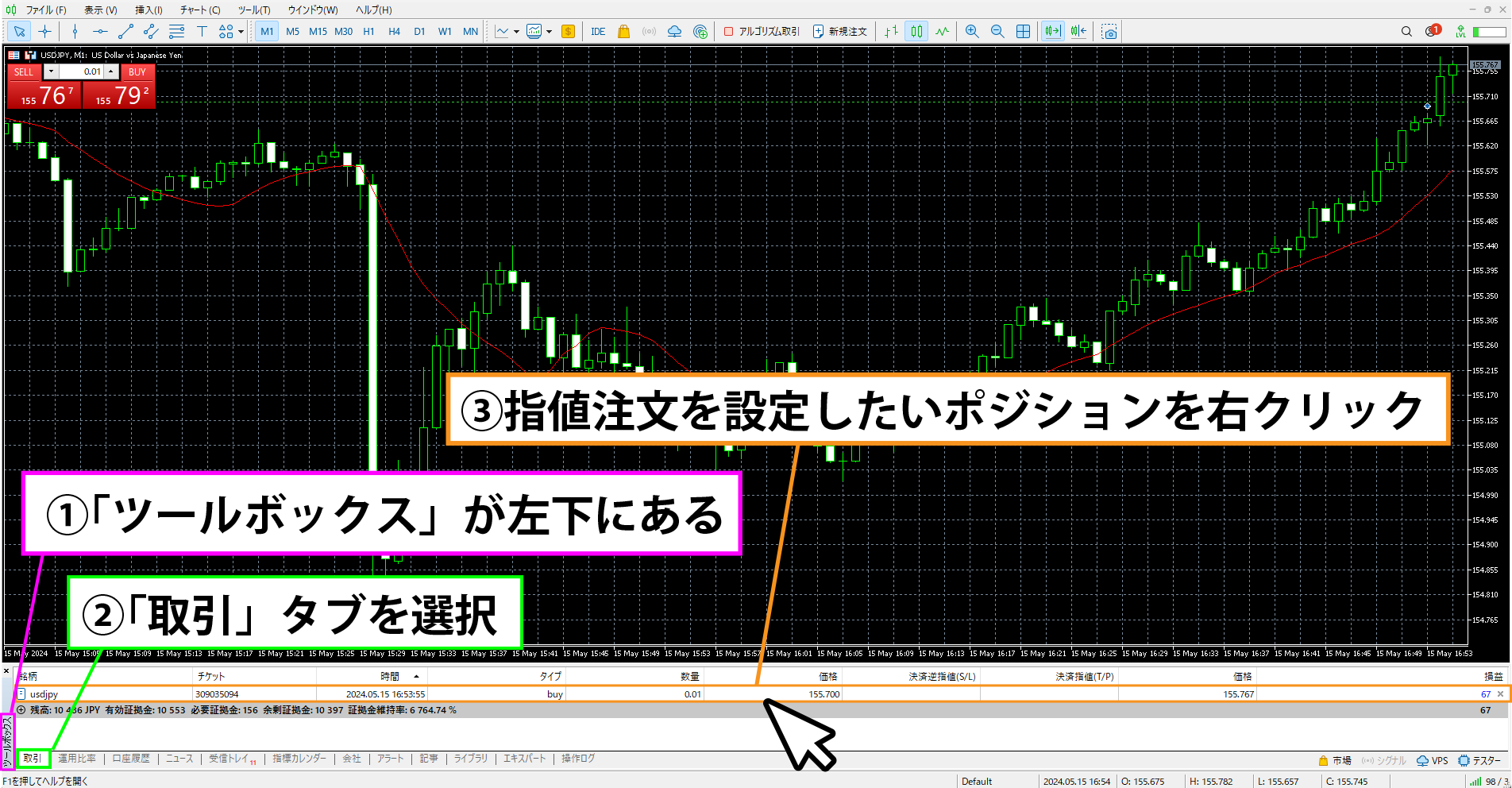Click the radar plus icon in toolbar

click(700, 32)
